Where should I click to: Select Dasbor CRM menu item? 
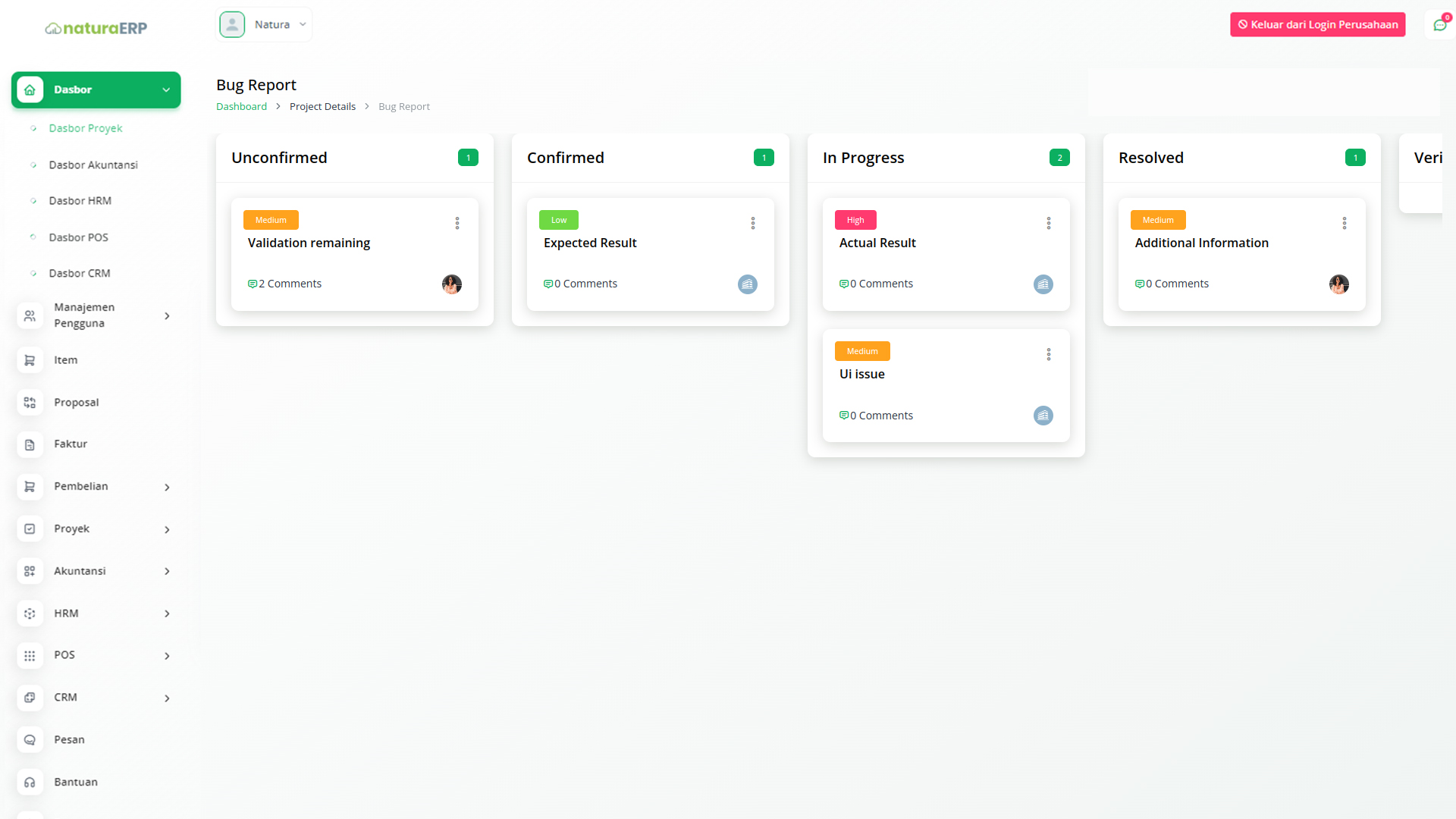[80, 274]
